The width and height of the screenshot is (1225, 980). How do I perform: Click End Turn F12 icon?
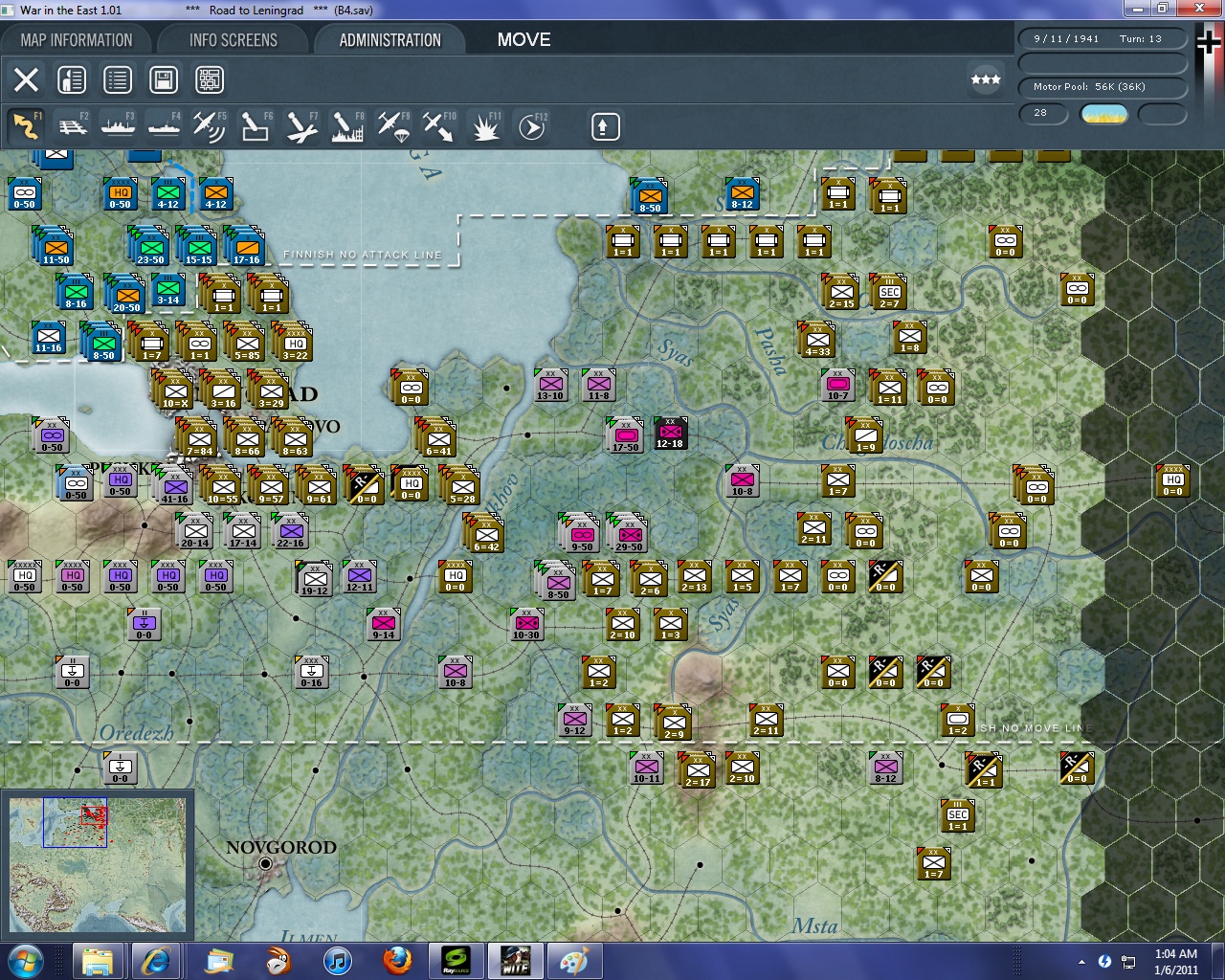tap(532, 126)
